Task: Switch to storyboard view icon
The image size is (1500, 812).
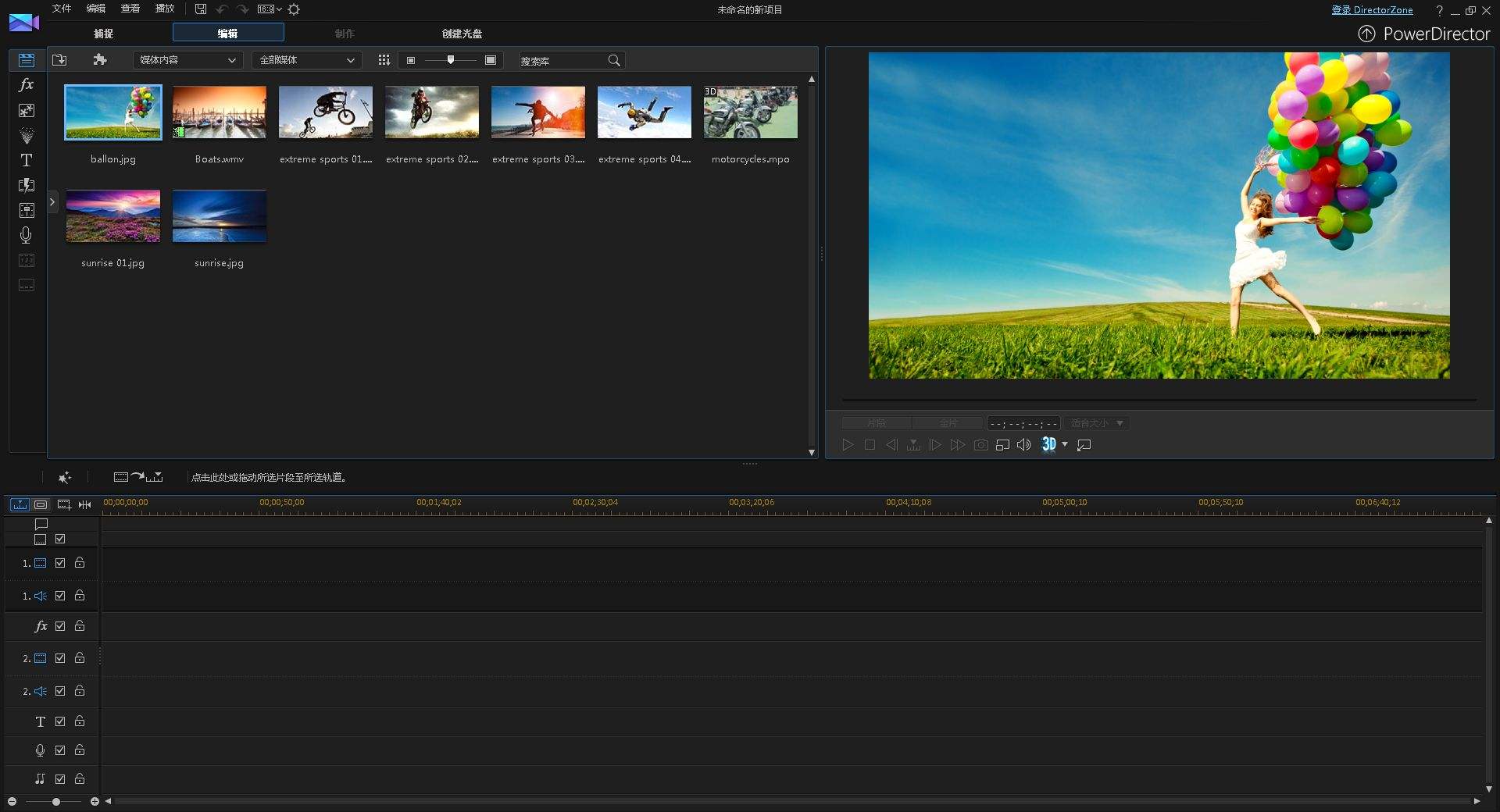Action: click(41, 504)
